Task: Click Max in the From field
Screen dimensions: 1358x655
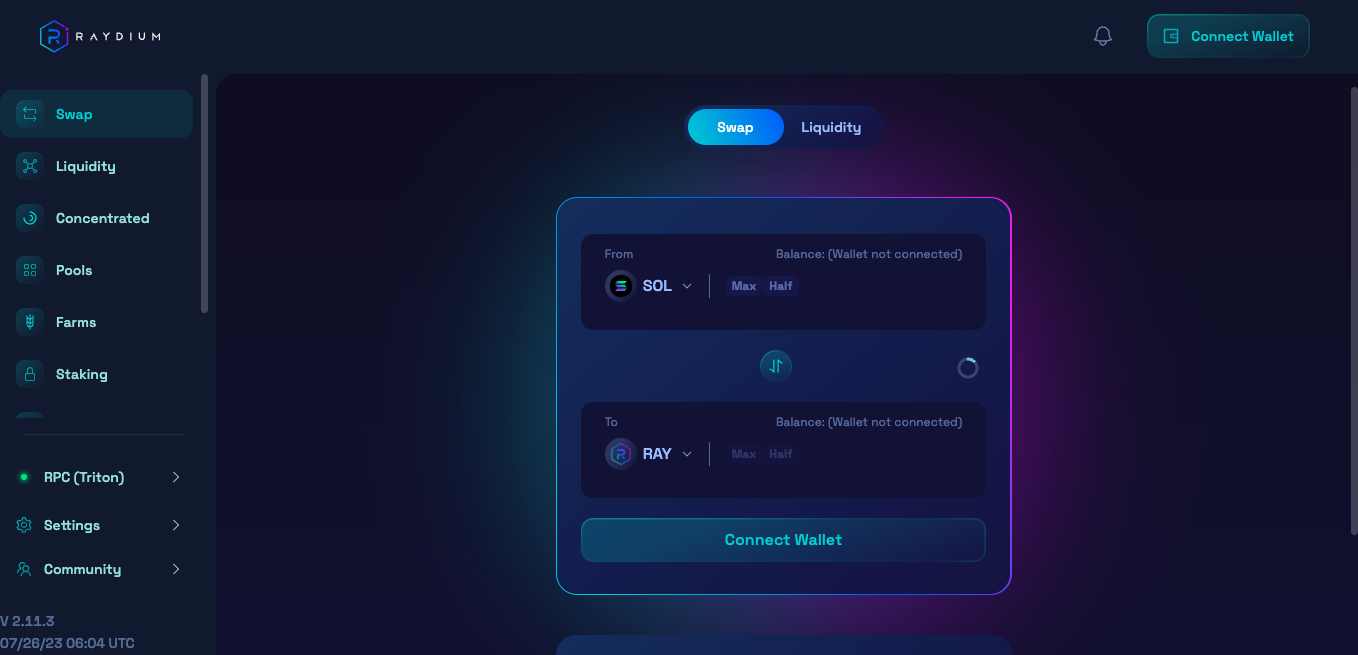Action: coord(744,286)
